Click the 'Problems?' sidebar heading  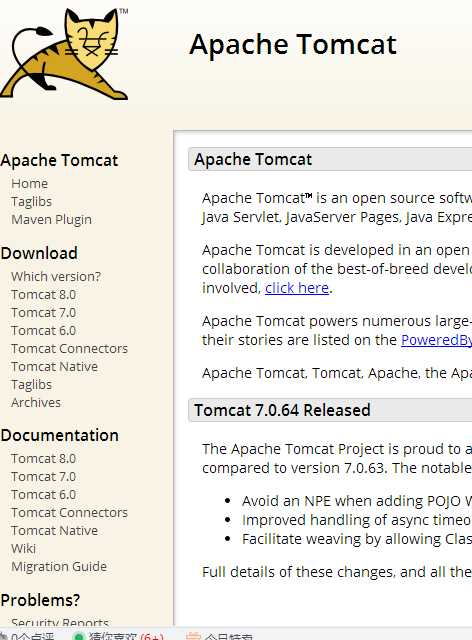pos(40,600)
